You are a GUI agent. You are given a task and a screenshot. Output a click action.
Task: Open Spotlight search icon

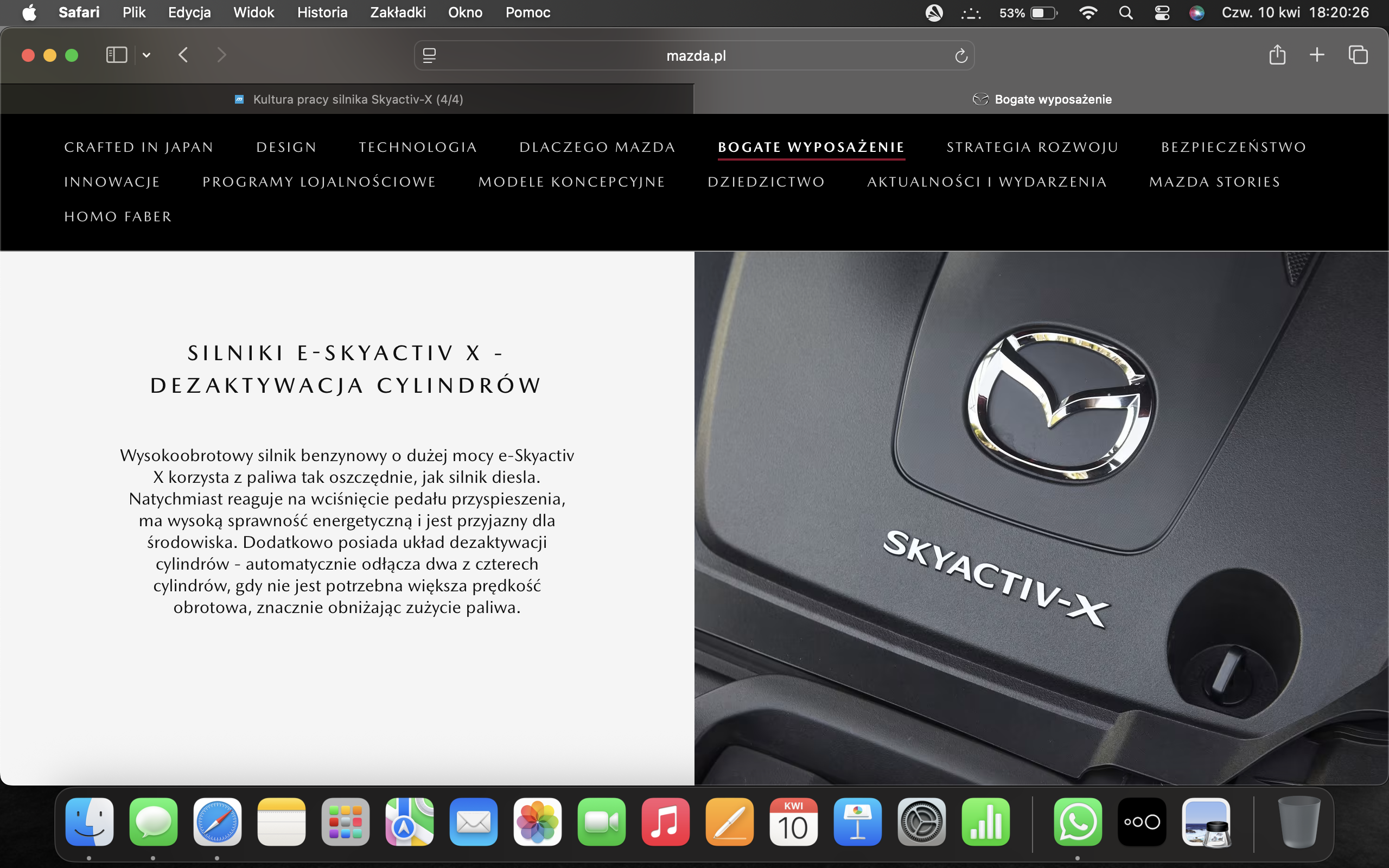click(1125, 12)
